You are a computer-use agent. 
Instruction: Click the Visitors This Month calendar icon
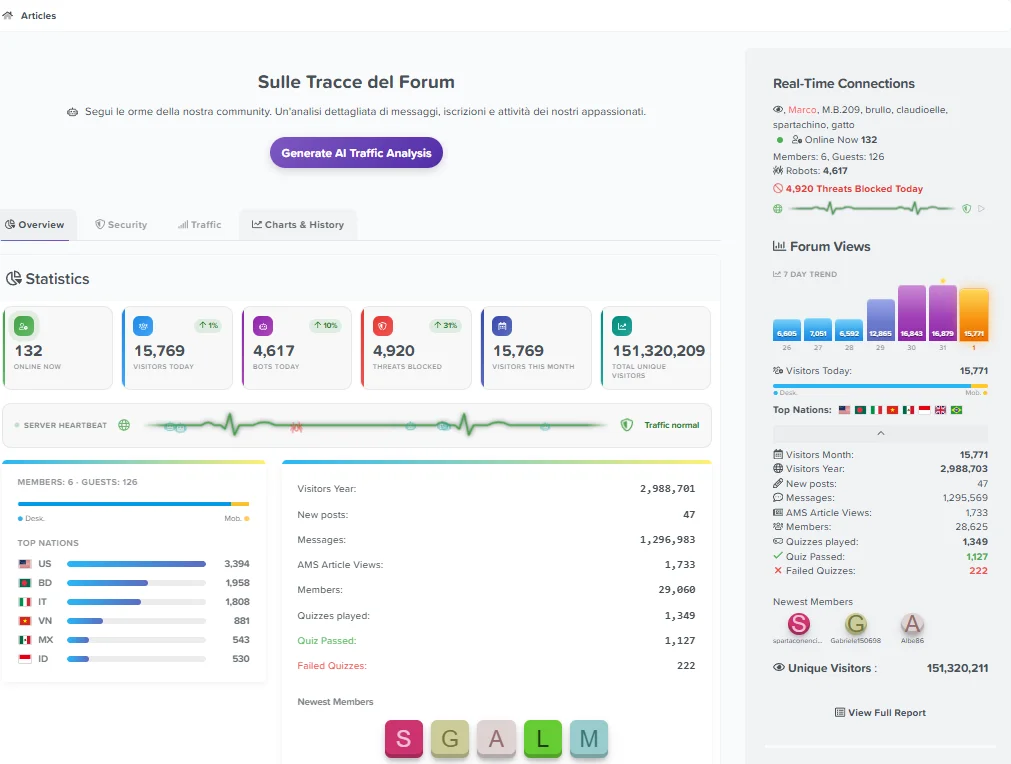[502, 326]
